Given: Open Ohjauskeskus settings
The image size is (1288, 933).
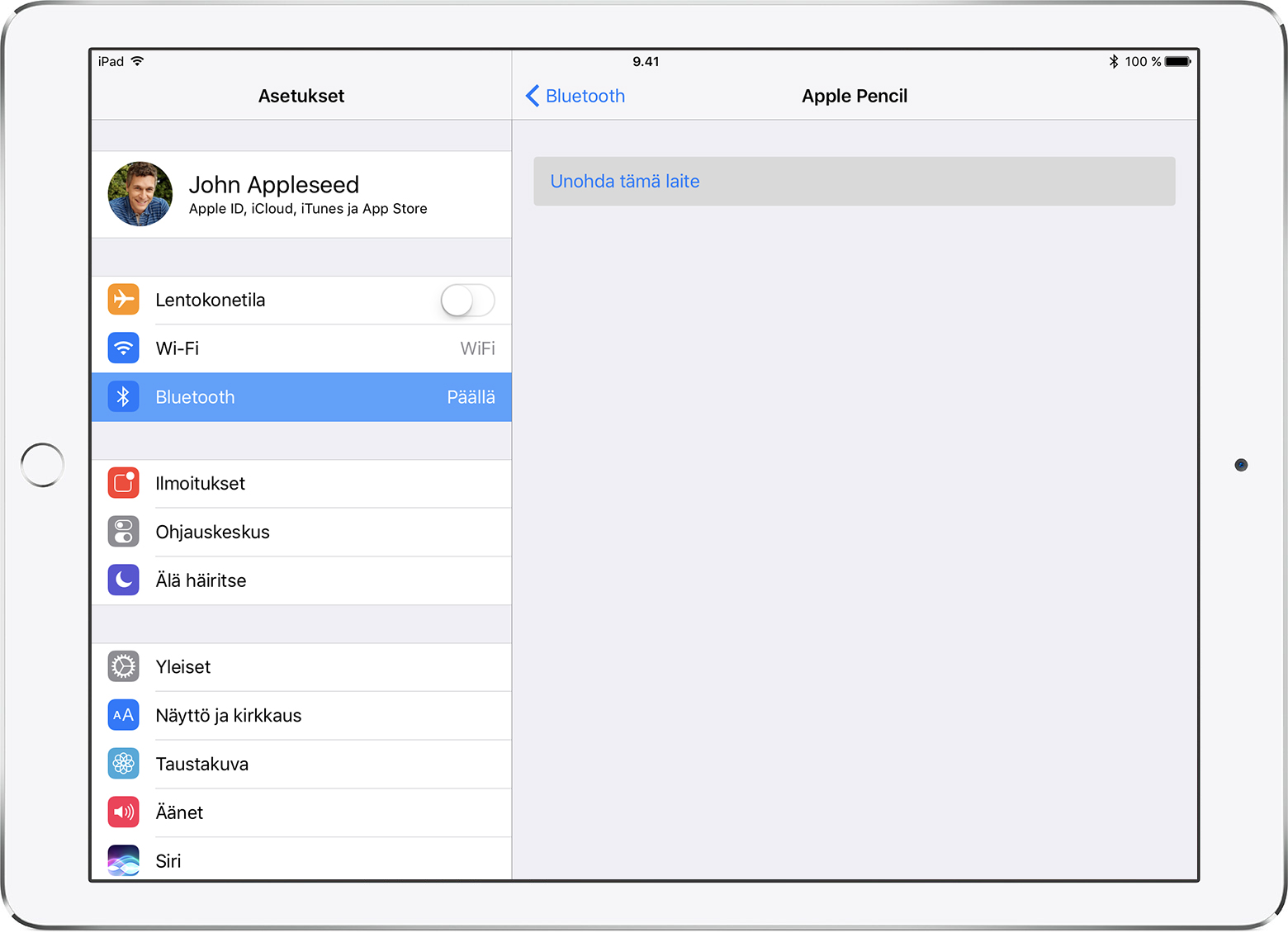Looking at the screenshot, I should point(301,532).
